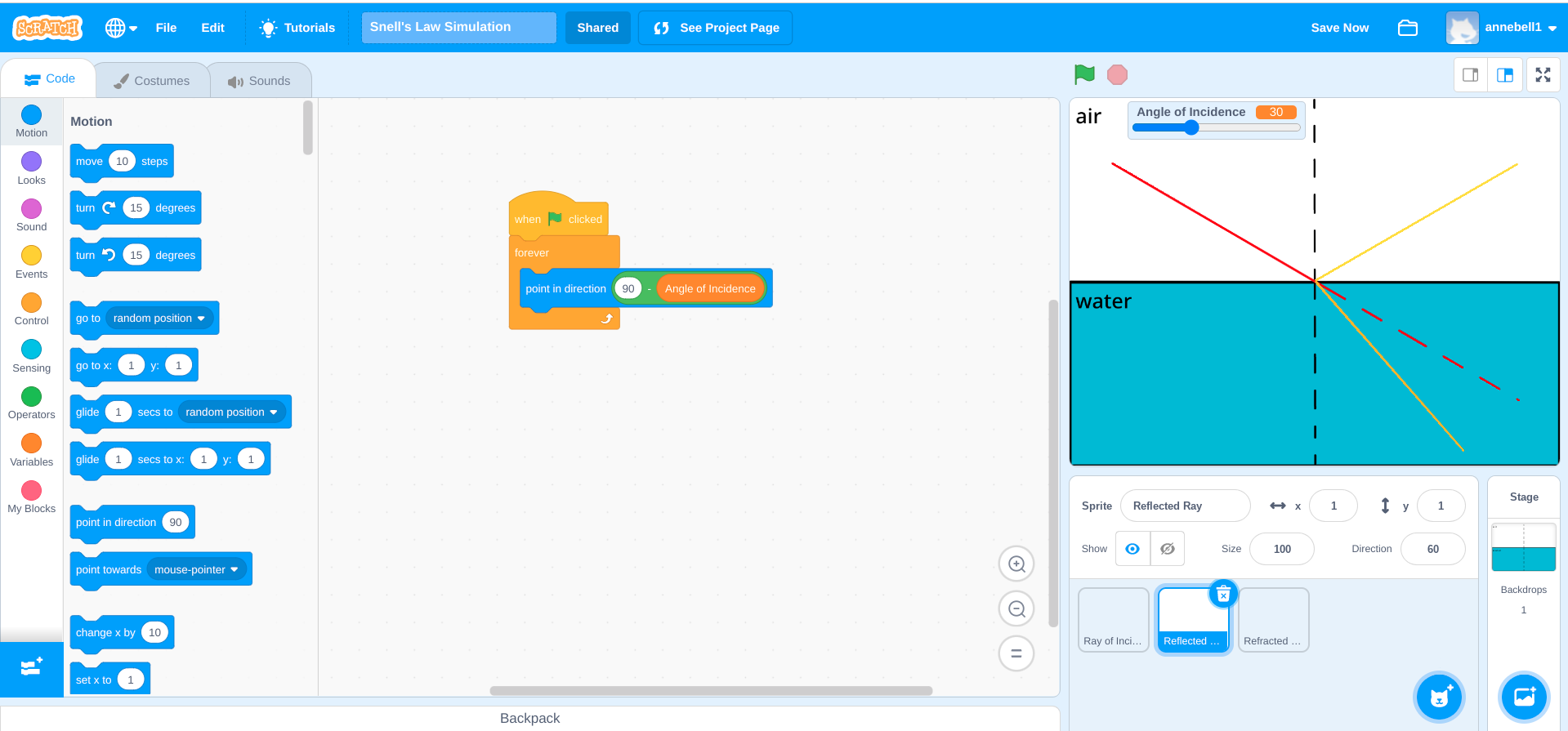Open the 'glide secs to' target dropdown
This screenshot has width=1568, height=731.
232,412
